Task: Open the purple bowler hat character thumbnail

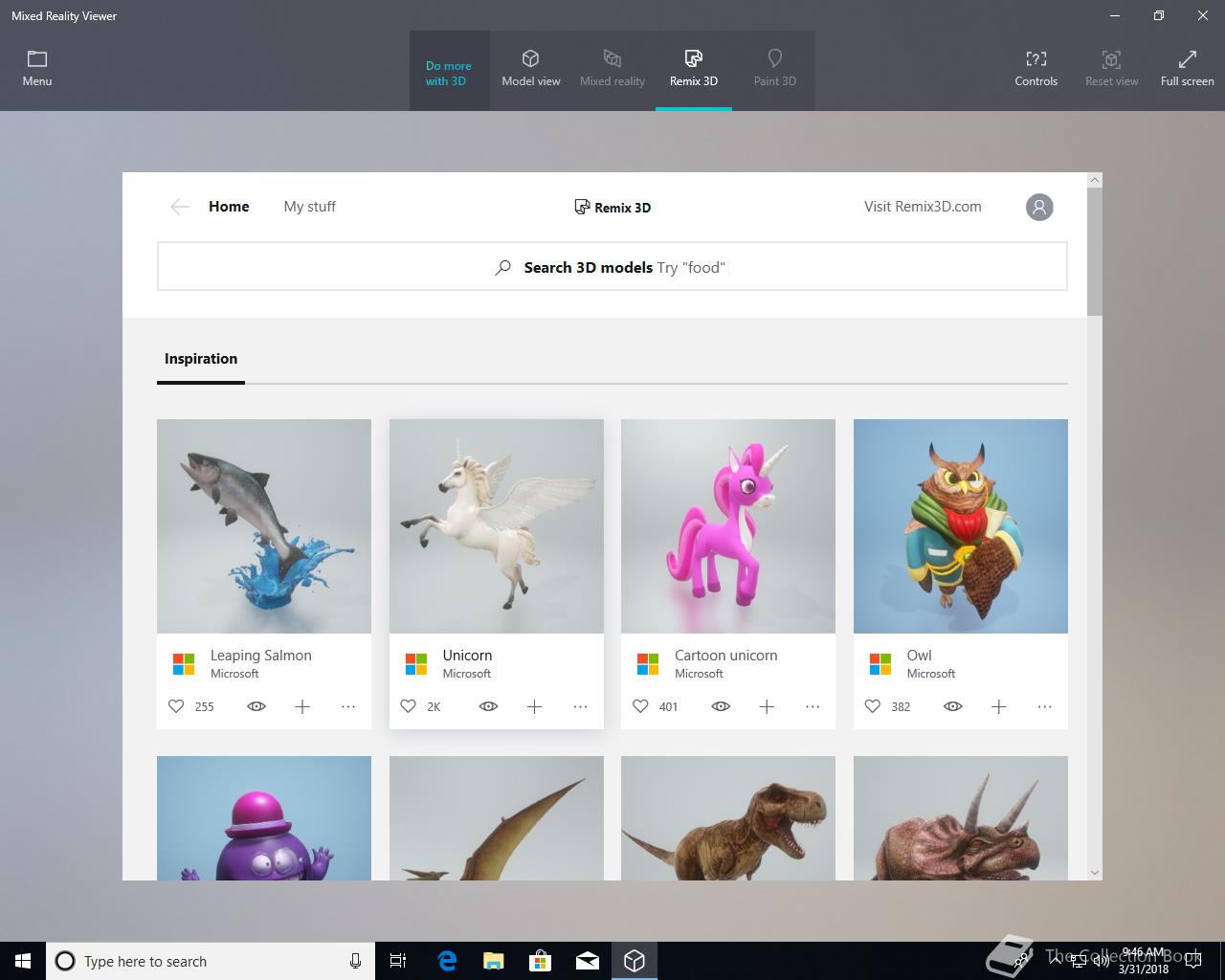Action: pyautogui.click(x=264, y=818)
